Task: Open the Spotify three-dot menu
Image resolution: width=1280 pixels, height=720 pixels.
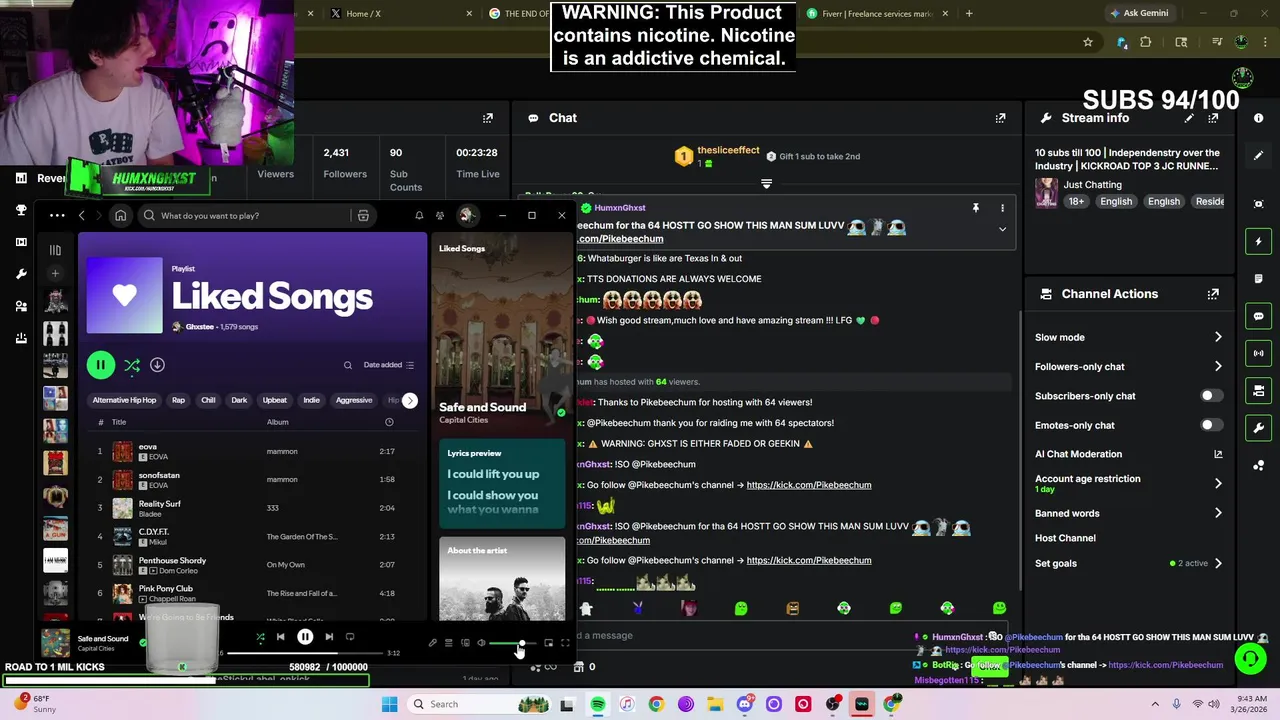Action: coord(57,216)
